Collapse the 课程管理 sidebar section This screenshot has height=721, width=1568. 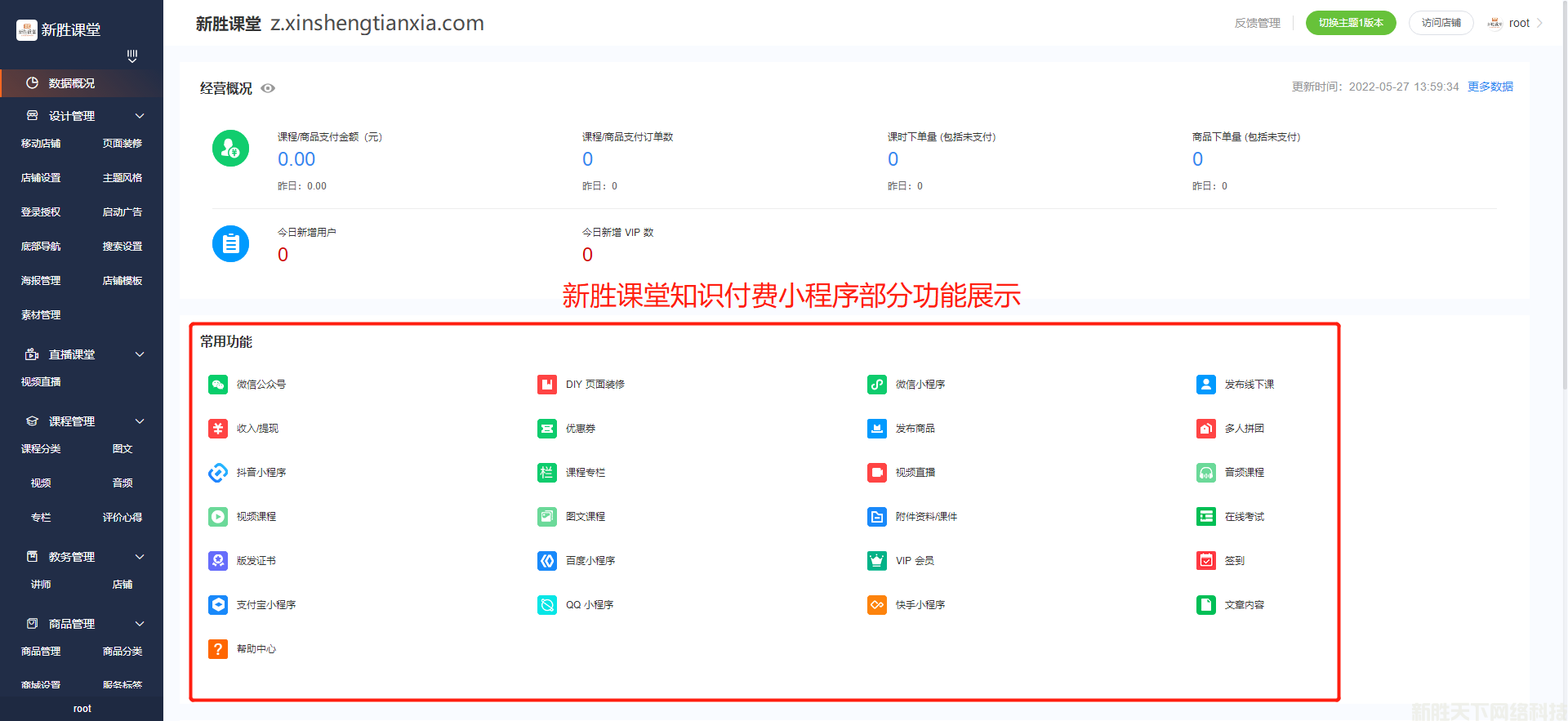(140, 421)
